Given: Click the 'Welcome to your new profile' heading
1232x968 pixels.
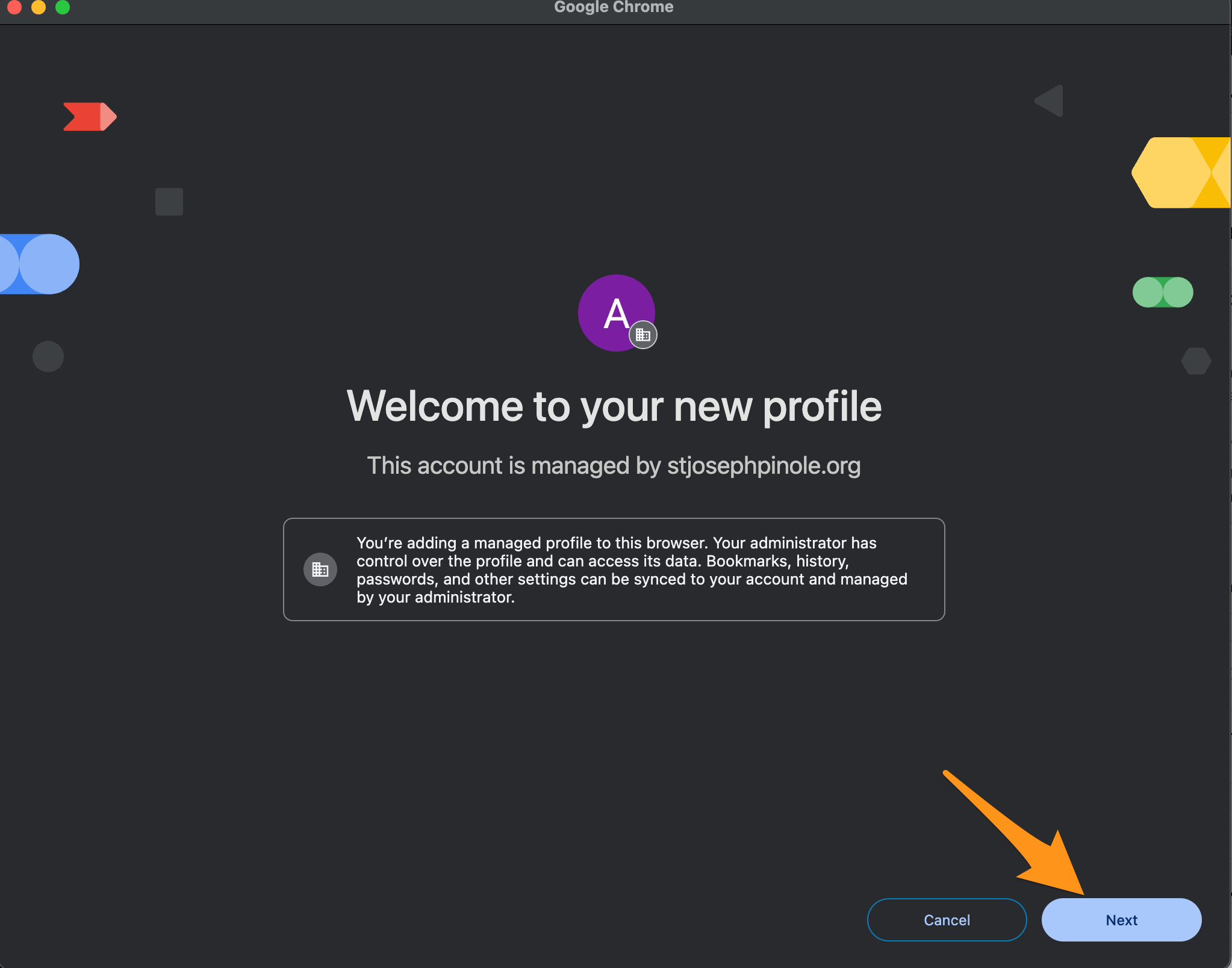Looking at the screenshot, I should 614,406.
